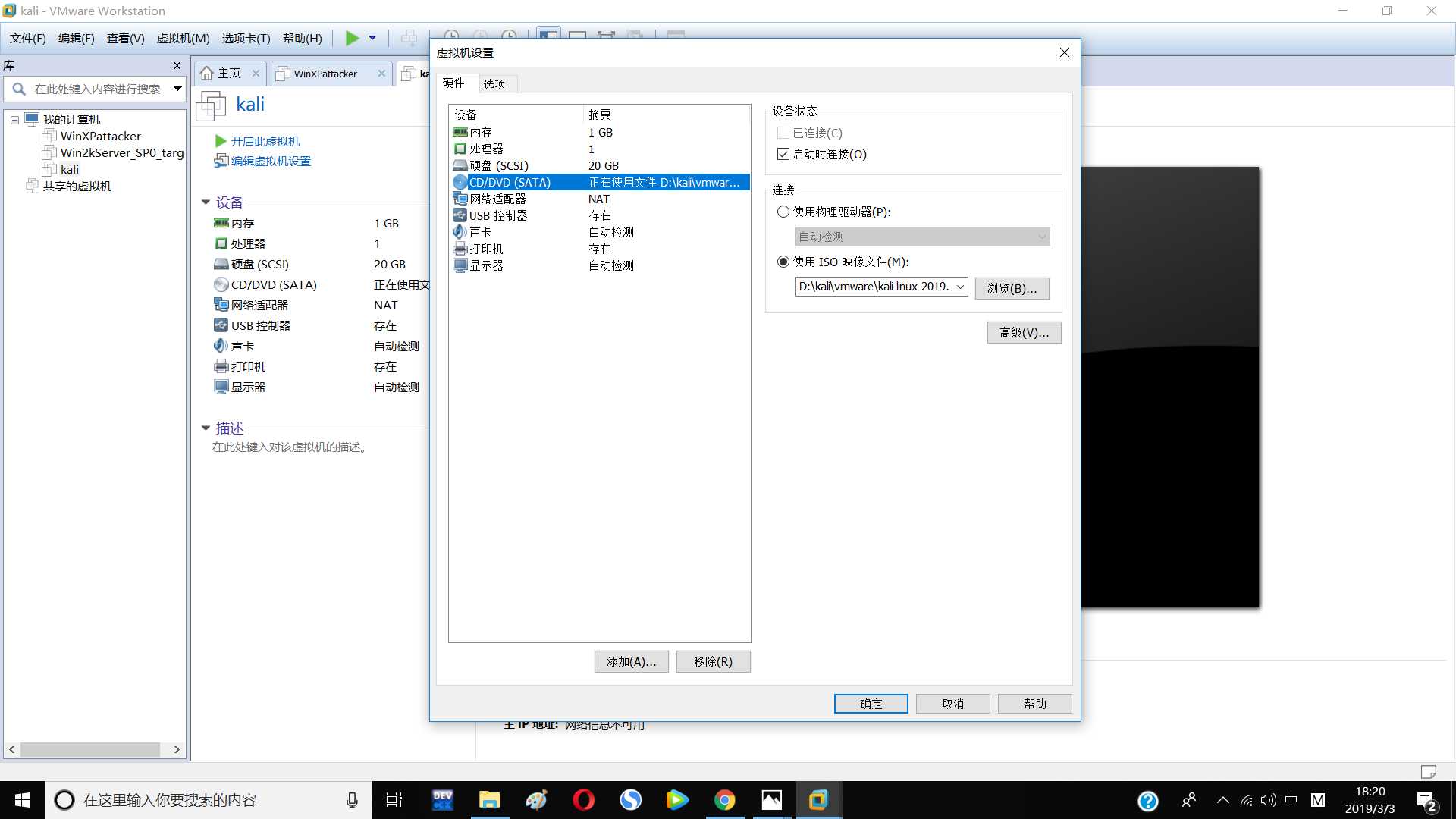This screenshot has height=819, width=1456.
Task: Open File Explorer from taskbar
Action: (489, 800)
